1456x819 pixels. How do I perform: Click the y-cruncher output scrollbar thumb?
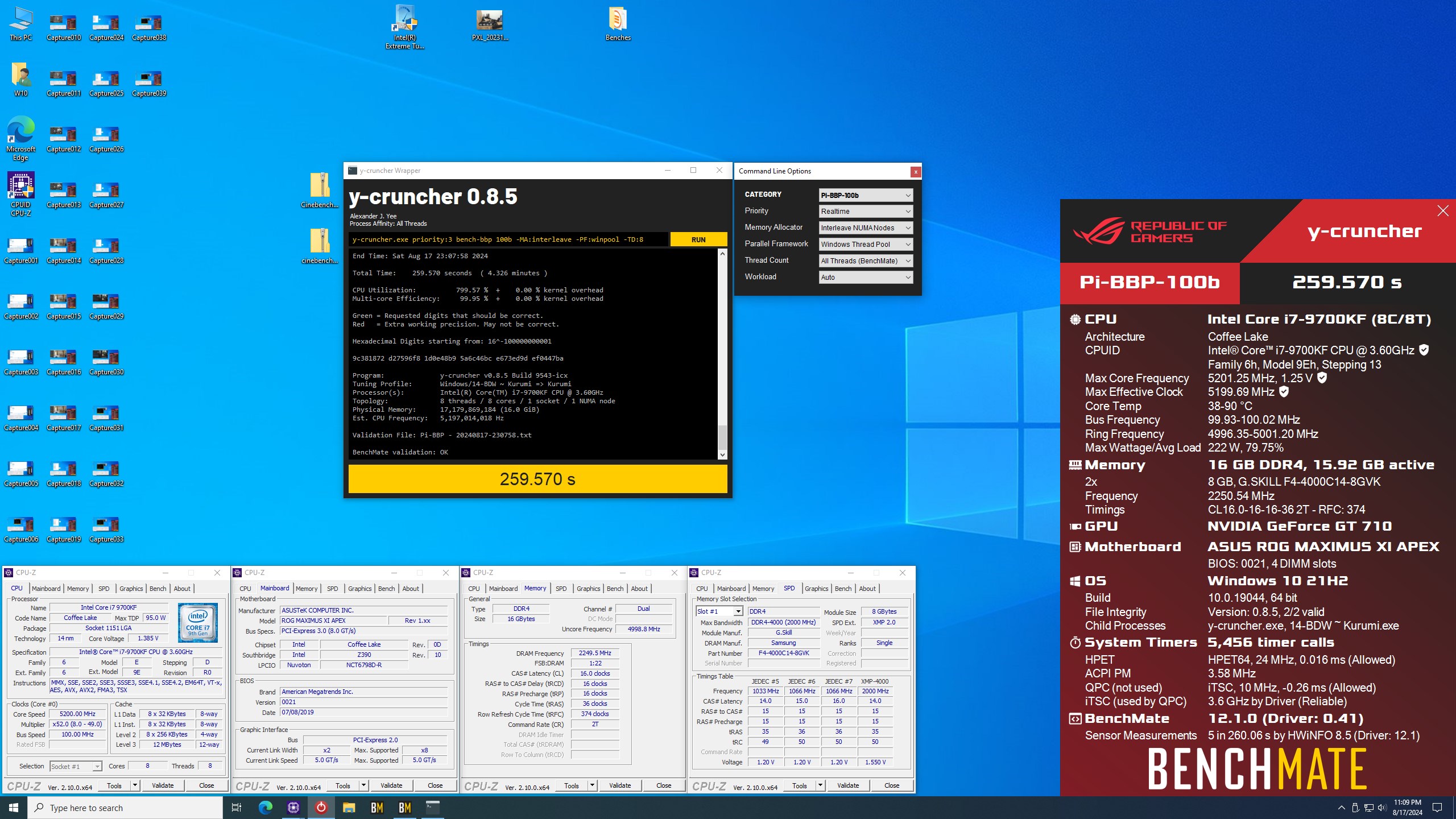pos(722,437)
